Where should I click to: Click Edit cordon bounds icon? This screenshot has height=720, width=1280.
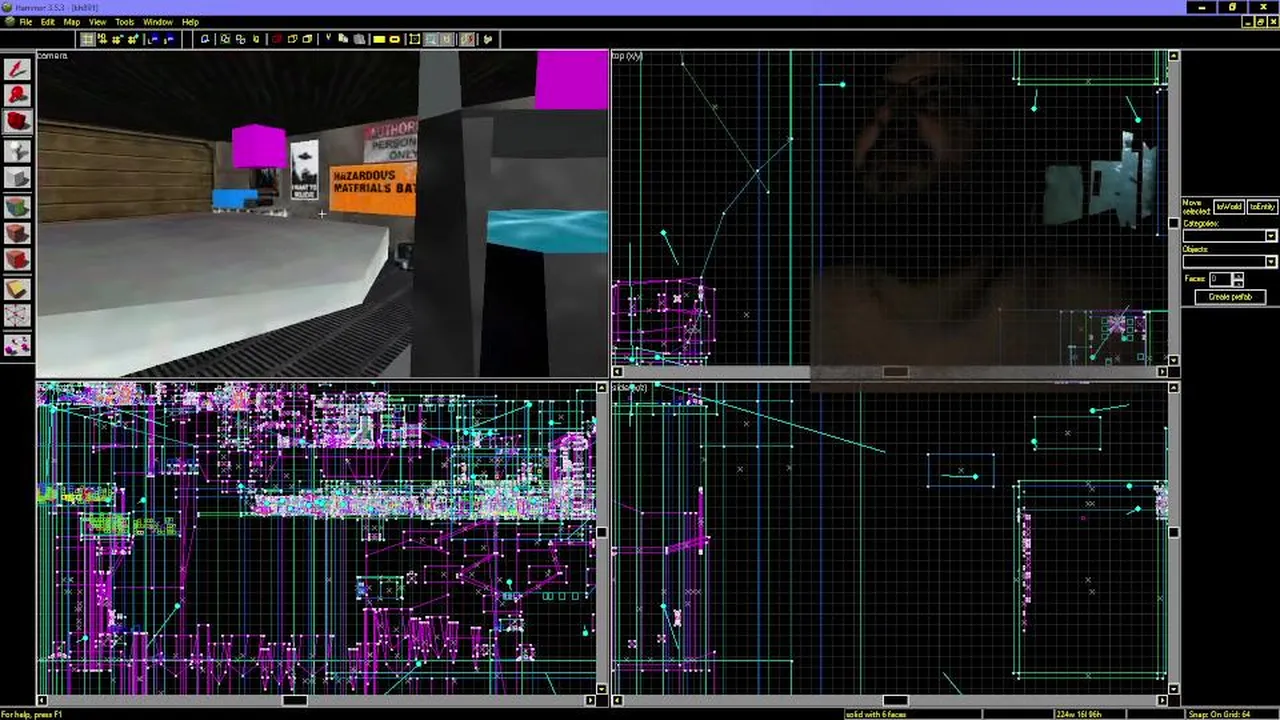pyautogui.click(x=394, y=39)
